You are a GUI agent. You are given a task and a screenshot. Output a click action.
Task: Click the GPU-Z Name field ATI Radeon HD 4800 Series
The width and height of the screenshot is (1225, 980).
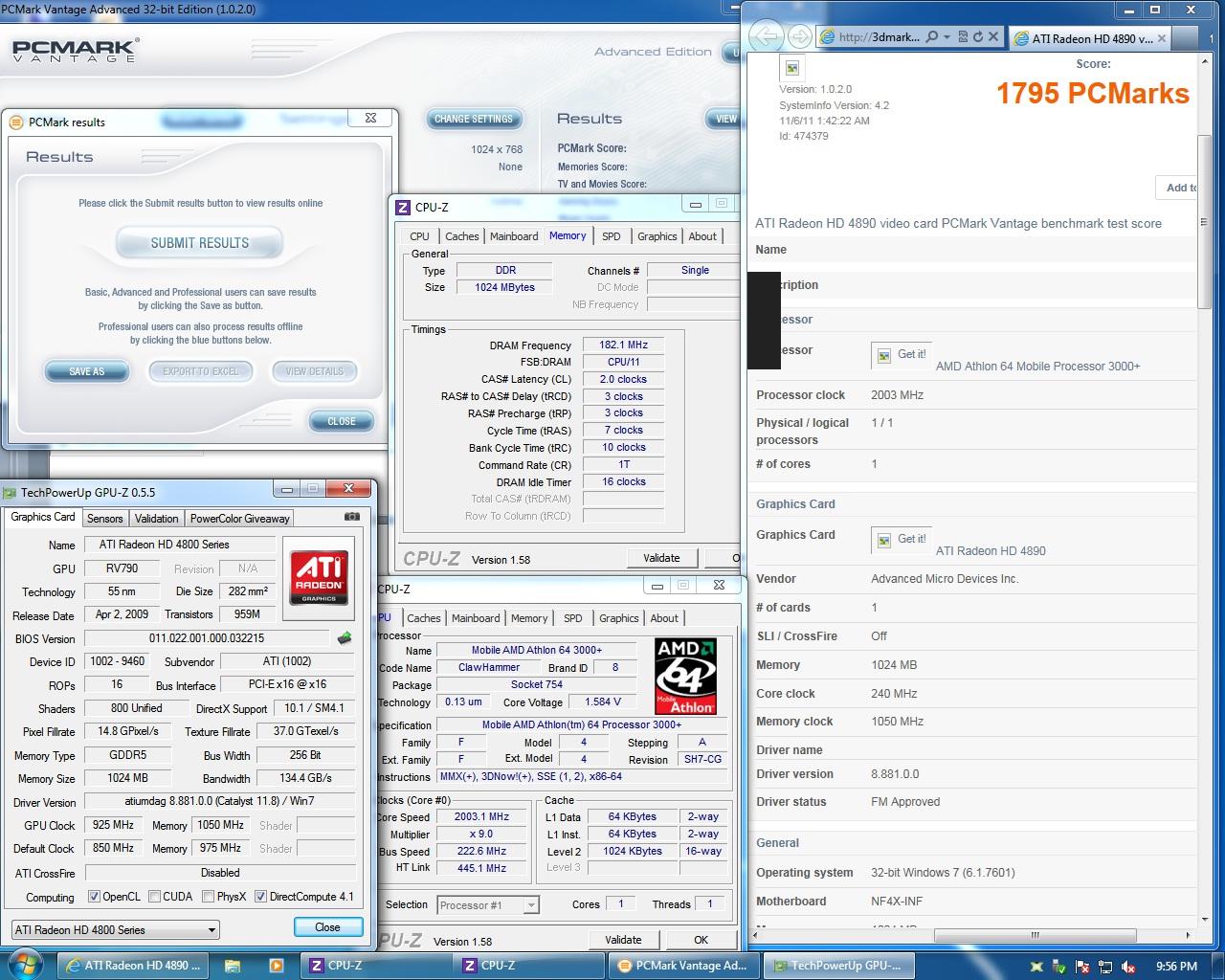(x=180, y=545)
